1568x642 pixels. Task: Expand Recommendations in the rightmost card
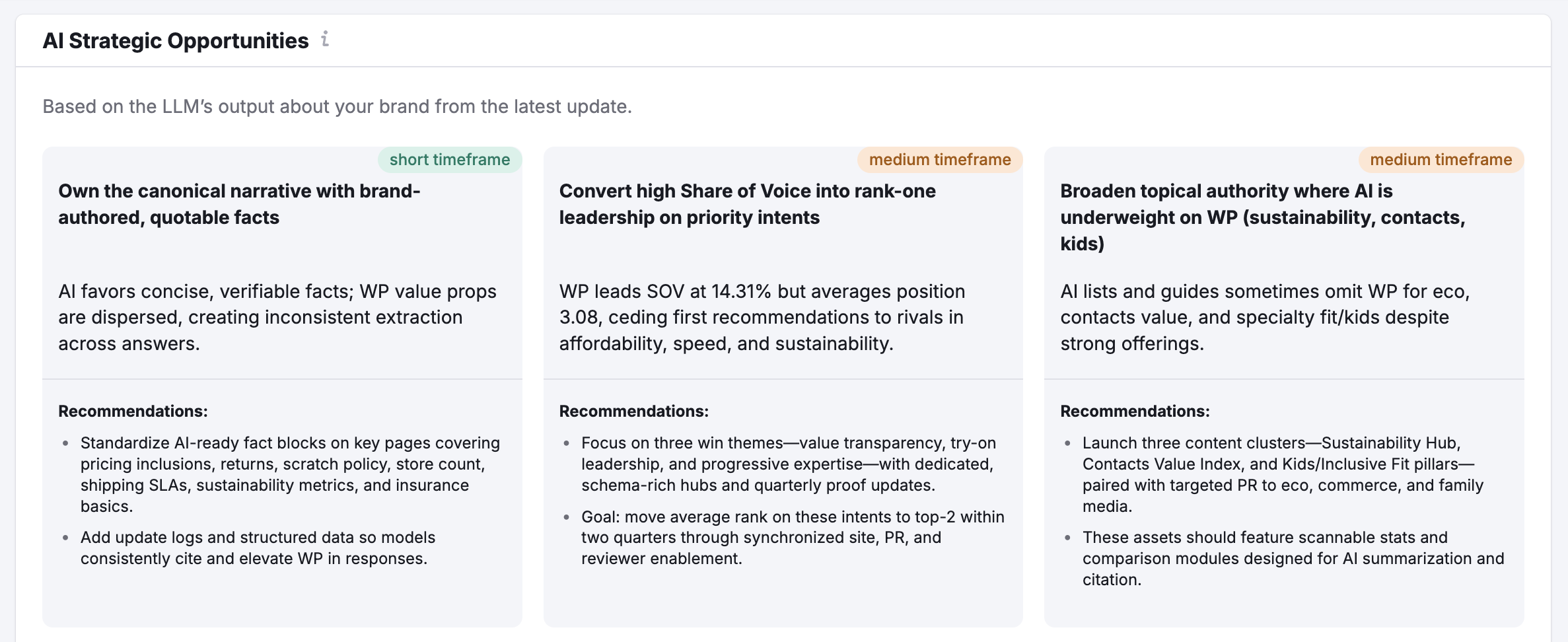(x=1134, y=411)
